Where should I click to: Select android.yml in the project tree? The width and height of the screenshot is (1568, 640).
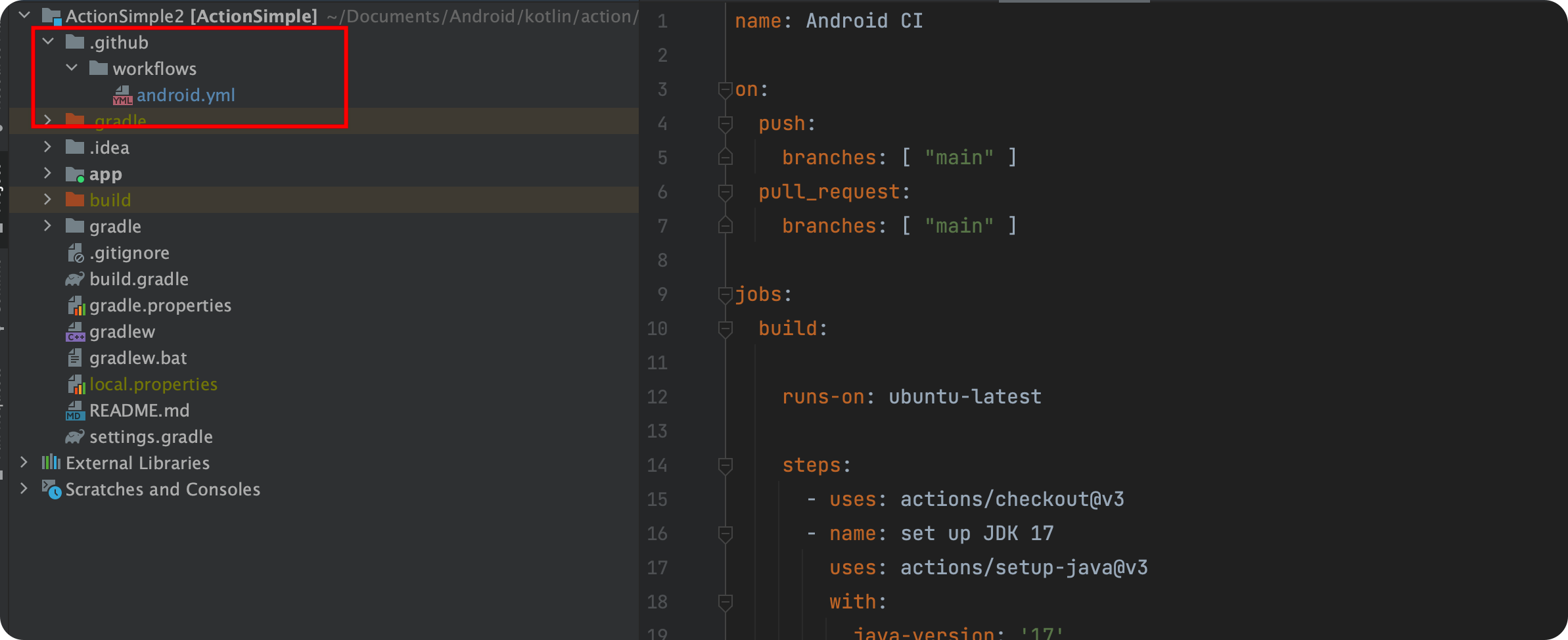coord(185,95)
